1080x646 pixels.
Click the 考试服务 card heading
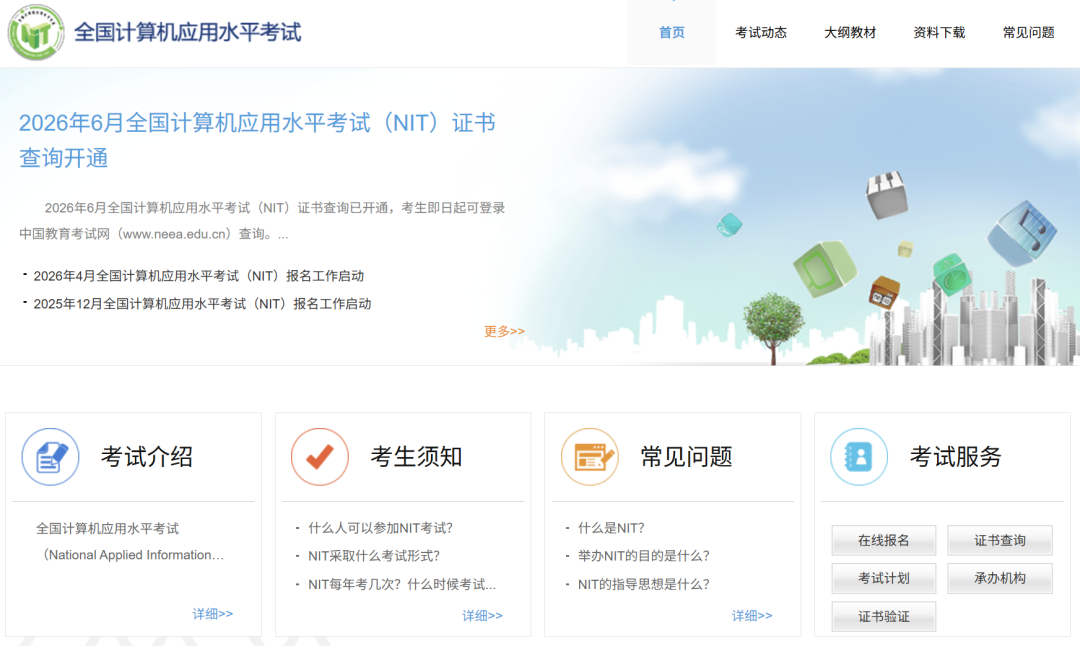click(x=955, y=457)
